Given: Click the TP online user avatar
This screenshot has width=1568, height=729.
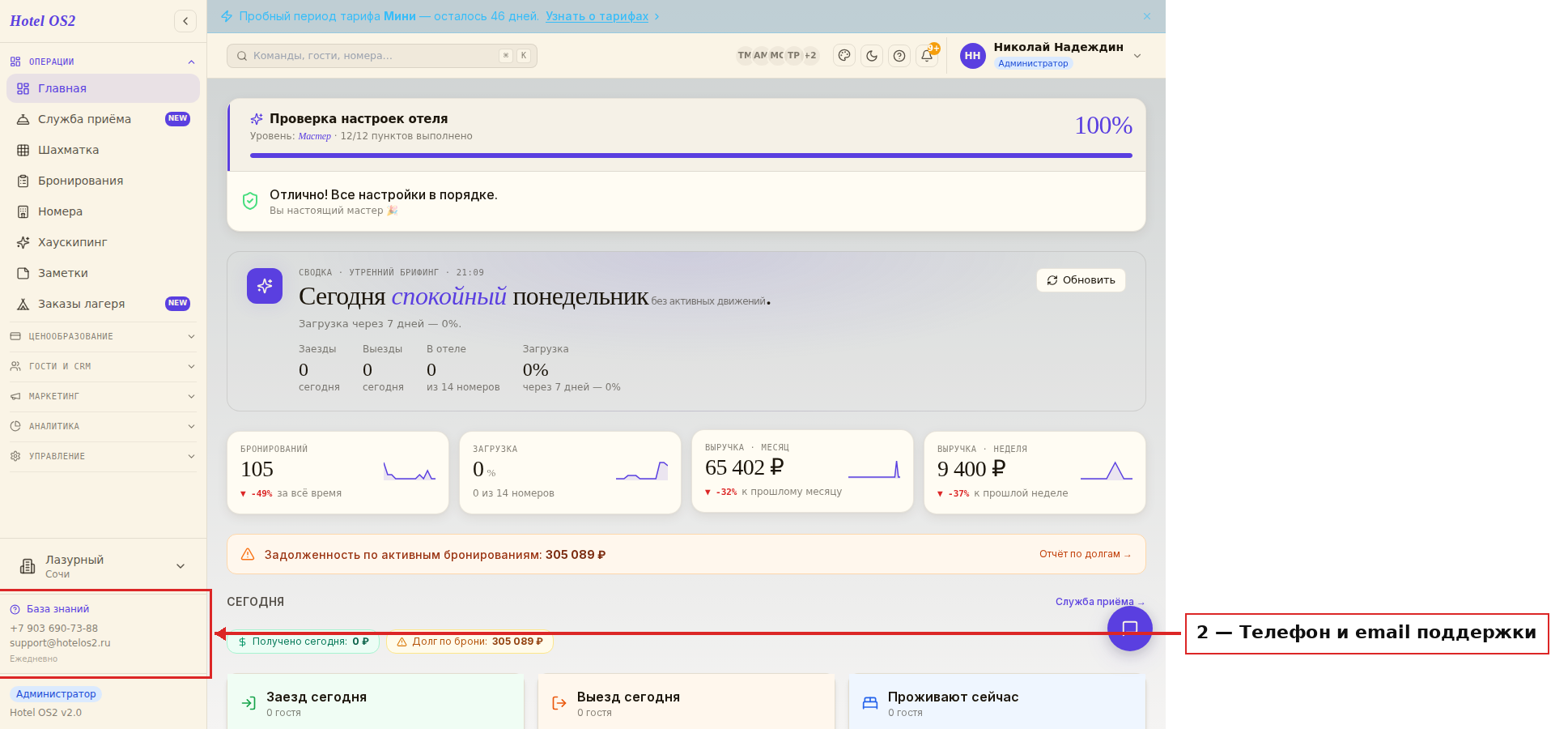Looking at the screenshot, I should [x=793, y=56].
